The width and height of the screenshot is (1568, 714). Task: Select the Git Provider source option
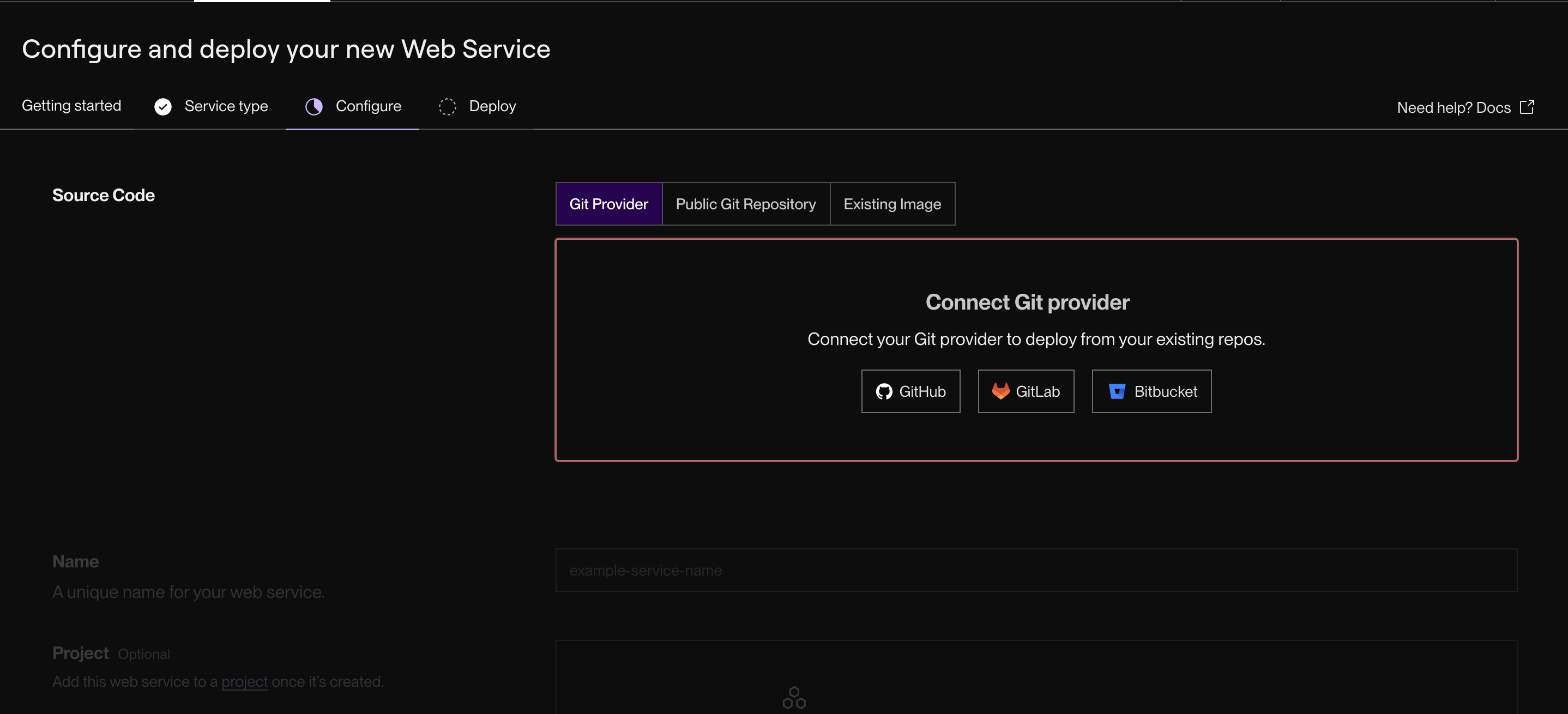(x=608, y=204)
